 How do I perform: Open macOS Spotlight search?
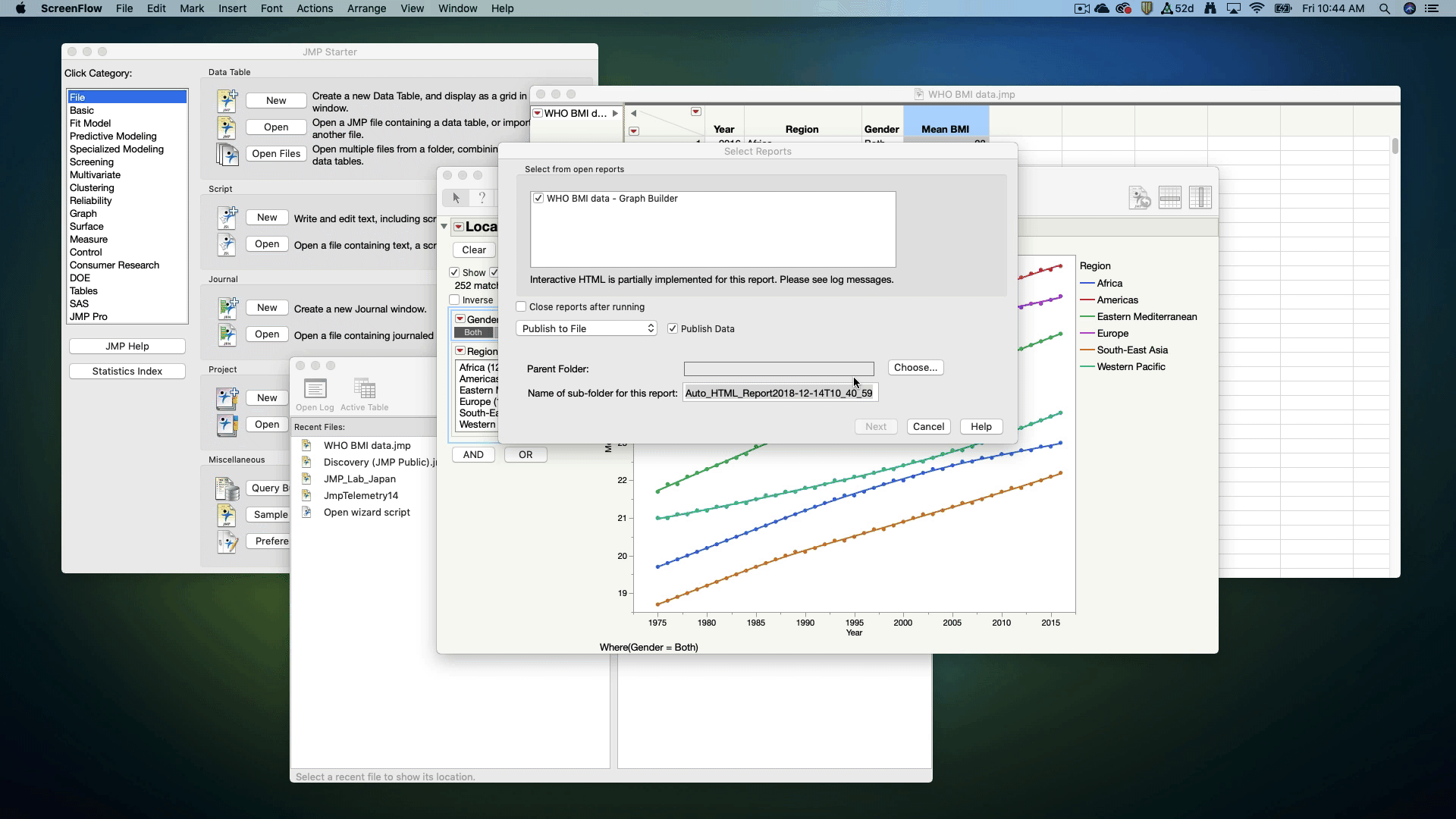pyautogui.click(x=1384, y=8)
